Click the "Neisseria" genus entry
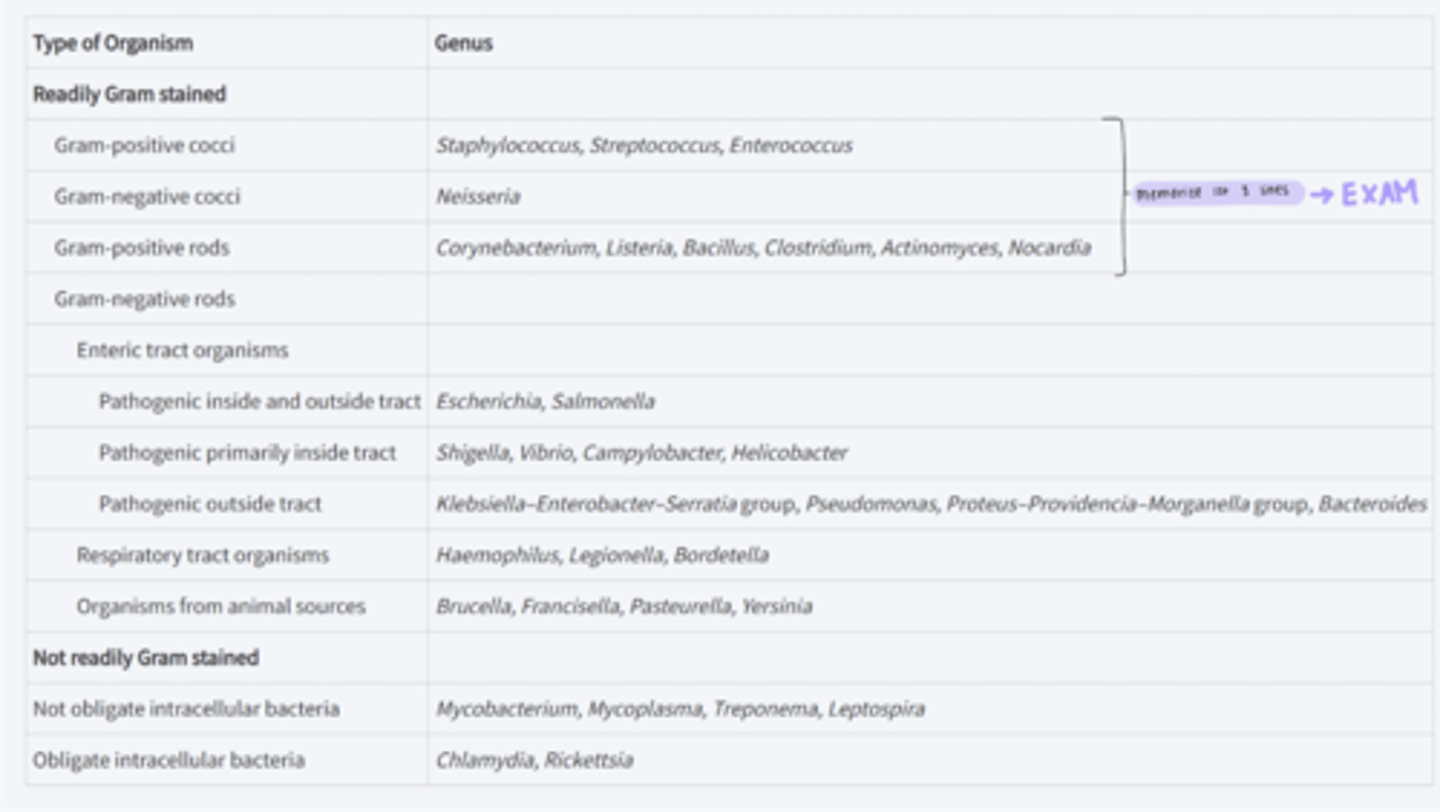Screen dimensions: 1440x812 (x=478, y=196)
